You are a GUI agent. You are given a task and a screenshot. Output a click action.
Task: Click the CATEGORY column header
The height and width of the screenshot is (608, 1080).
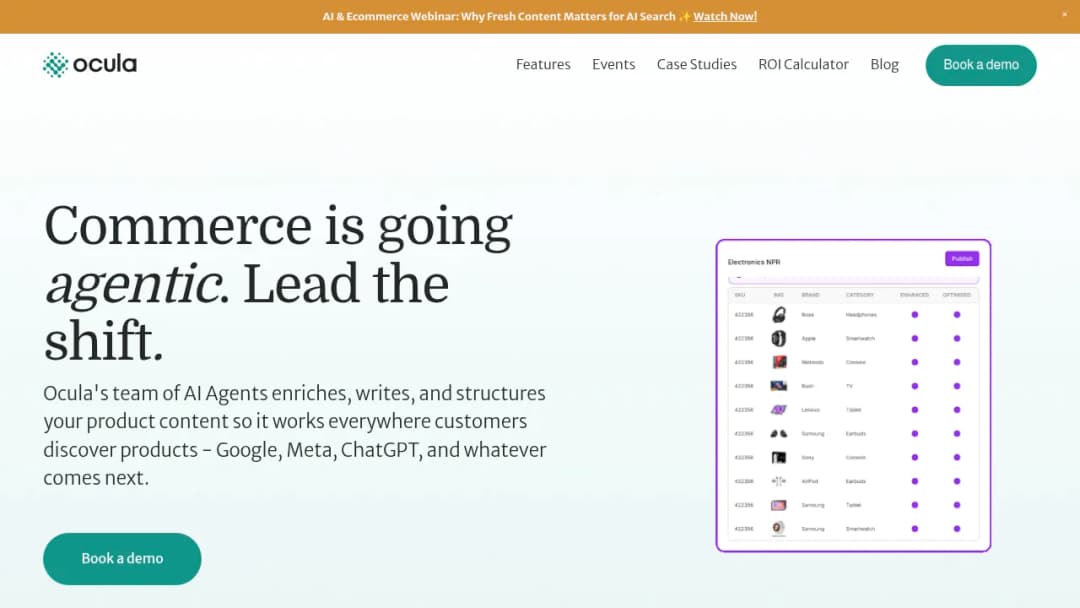(x=860, y=295)
